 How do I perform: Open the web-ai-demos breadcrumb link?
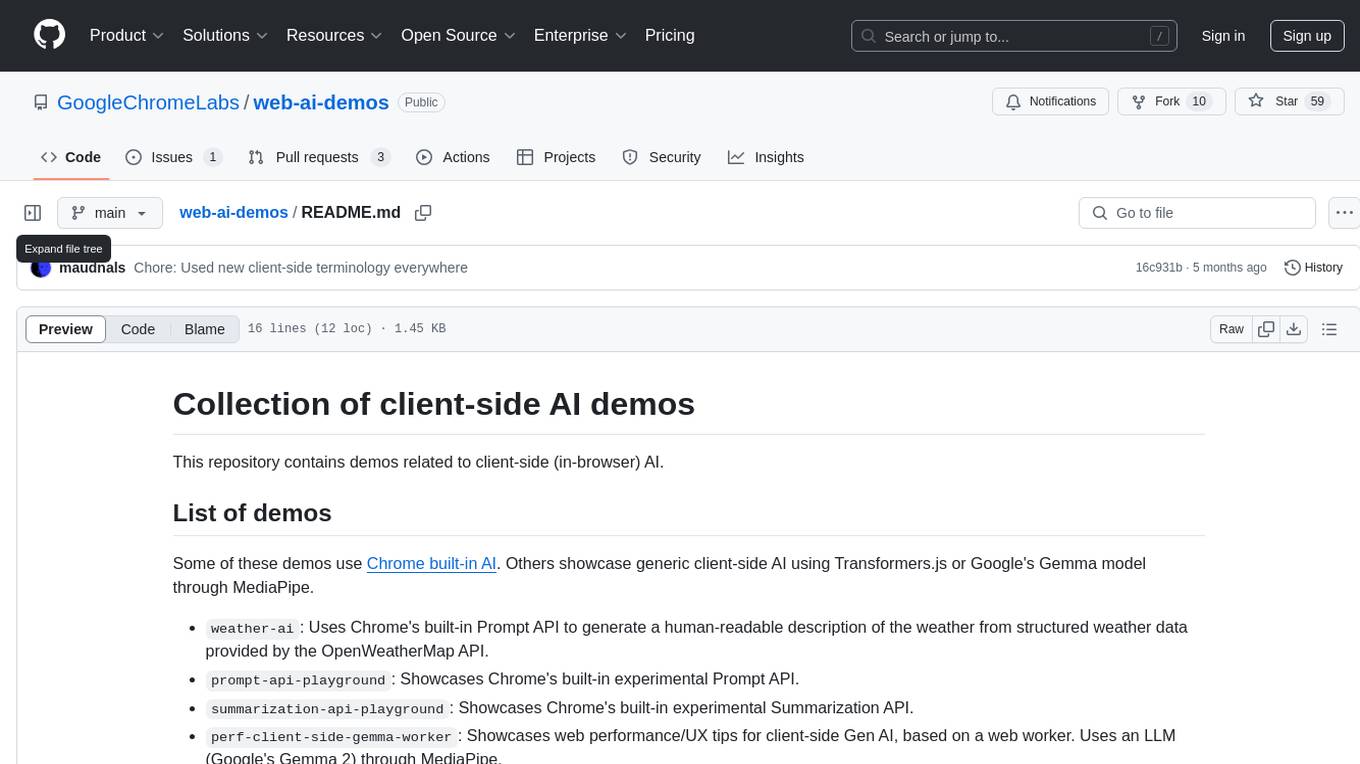234,212
